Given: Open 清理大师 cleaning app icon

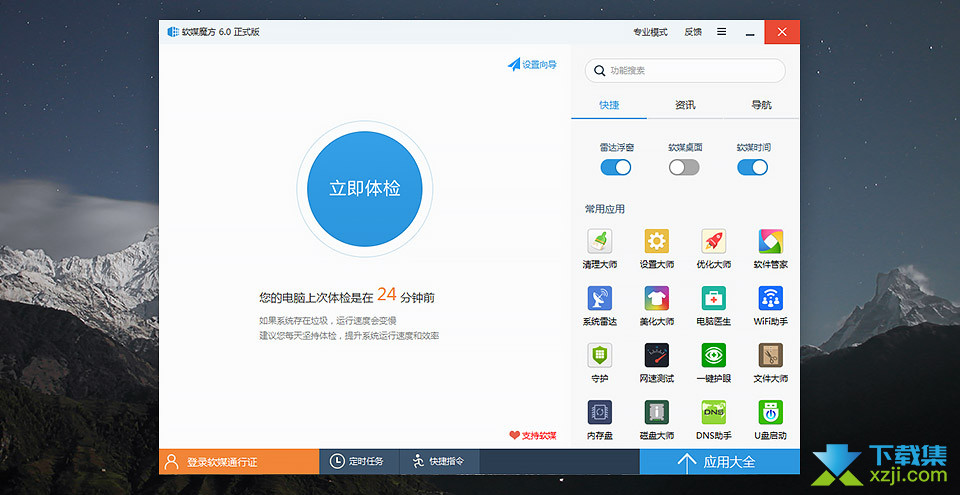Looking at the screenshot, I should pyautogui.click(x=599, y=241).
